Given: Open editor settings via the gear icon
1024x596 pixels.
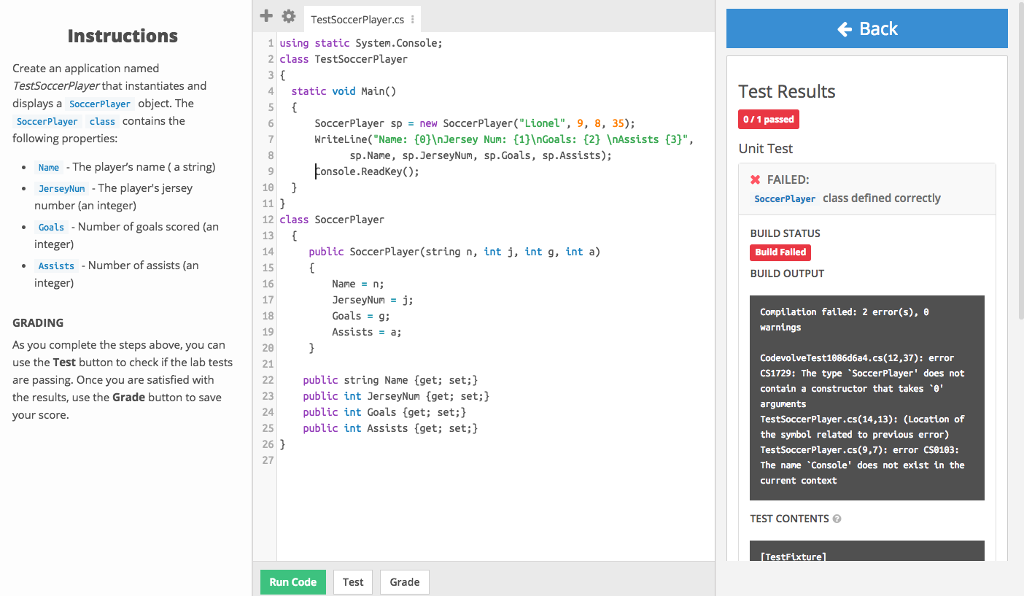Looking at the screenshot, I should tap(288, 15).
